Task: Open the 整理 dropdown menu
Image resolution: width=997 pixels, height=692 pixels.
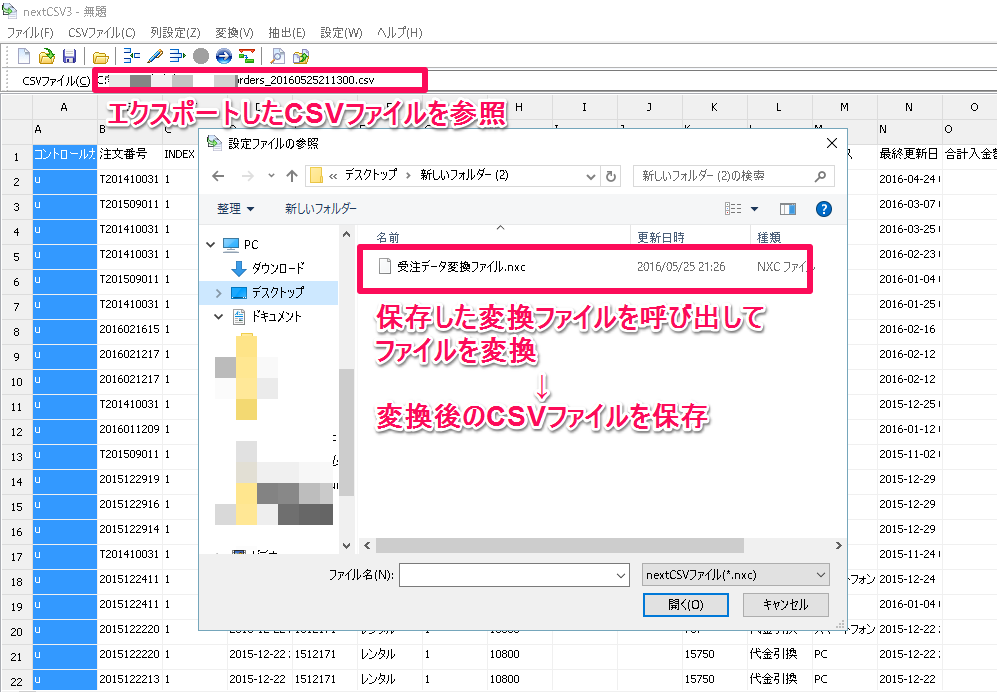Action: tap(236, 209)
